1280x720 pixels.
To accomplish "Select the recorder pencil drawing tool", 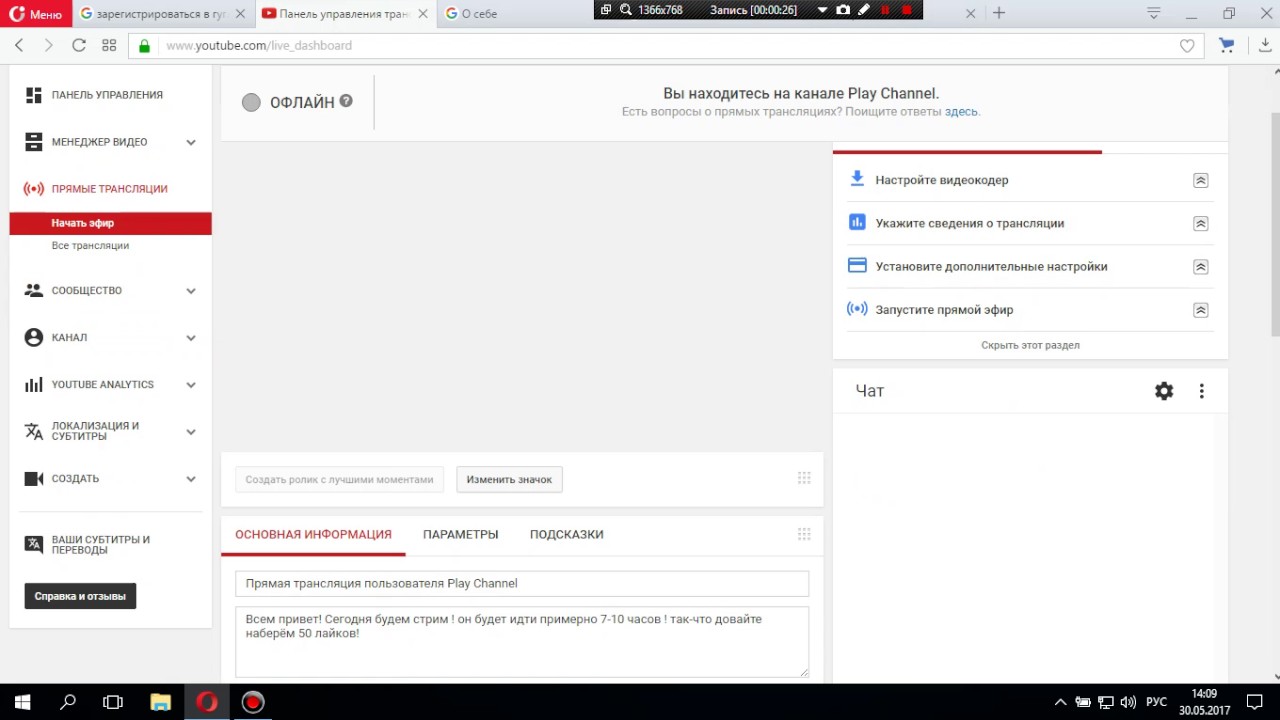I will click(864, 10).
